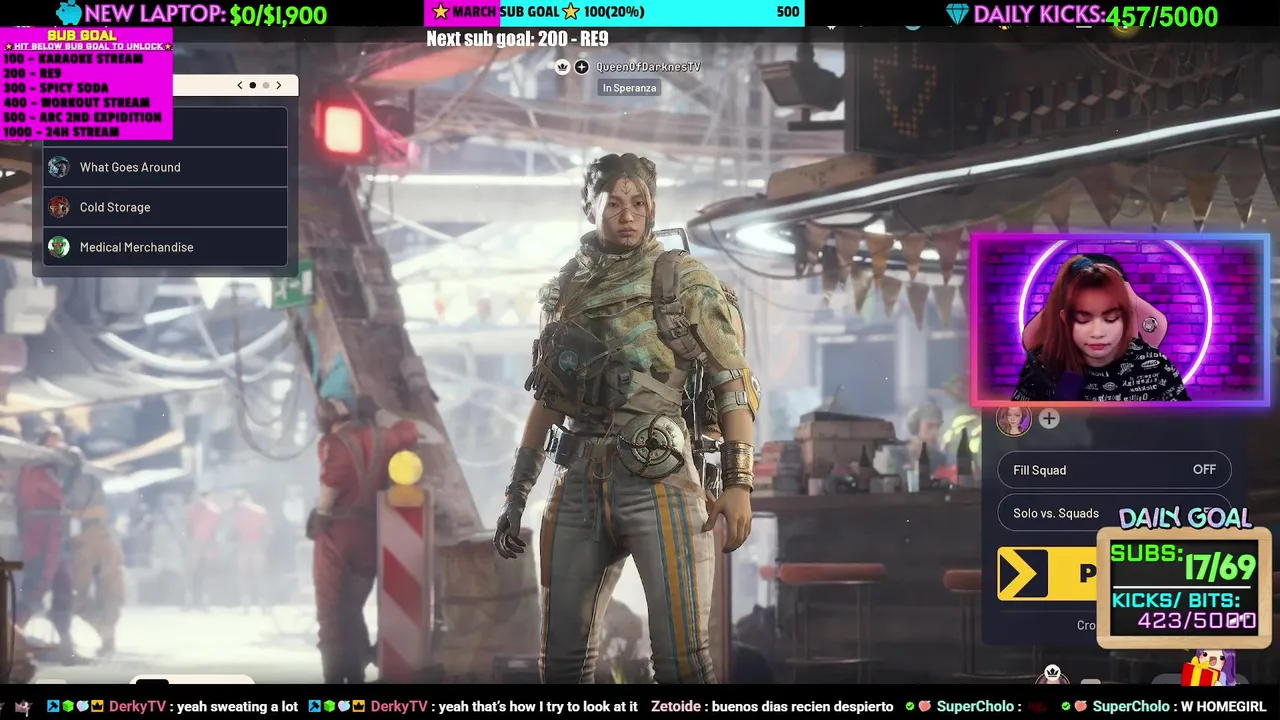Click the '1000 - 24H STREAM' sub goal line
This screenshot has height=720, width=1280.
point(61,132)
